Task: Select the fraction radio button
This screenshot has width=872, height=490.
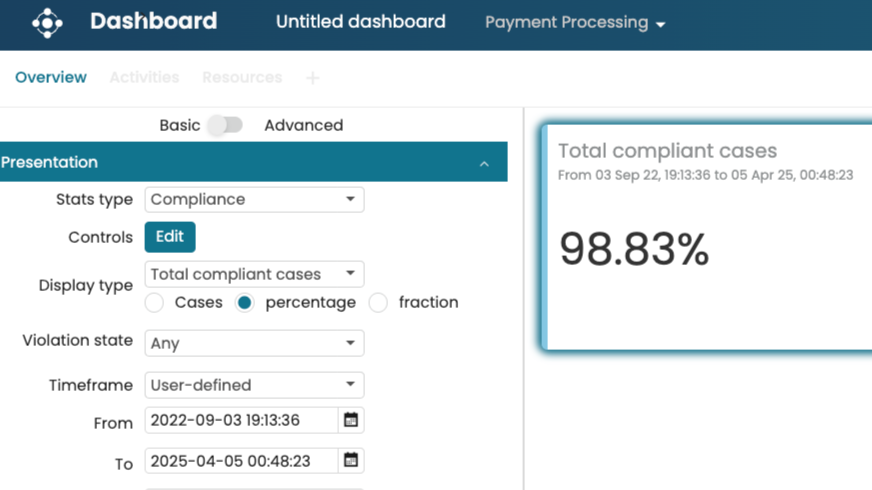Action: tap(378, 303)
